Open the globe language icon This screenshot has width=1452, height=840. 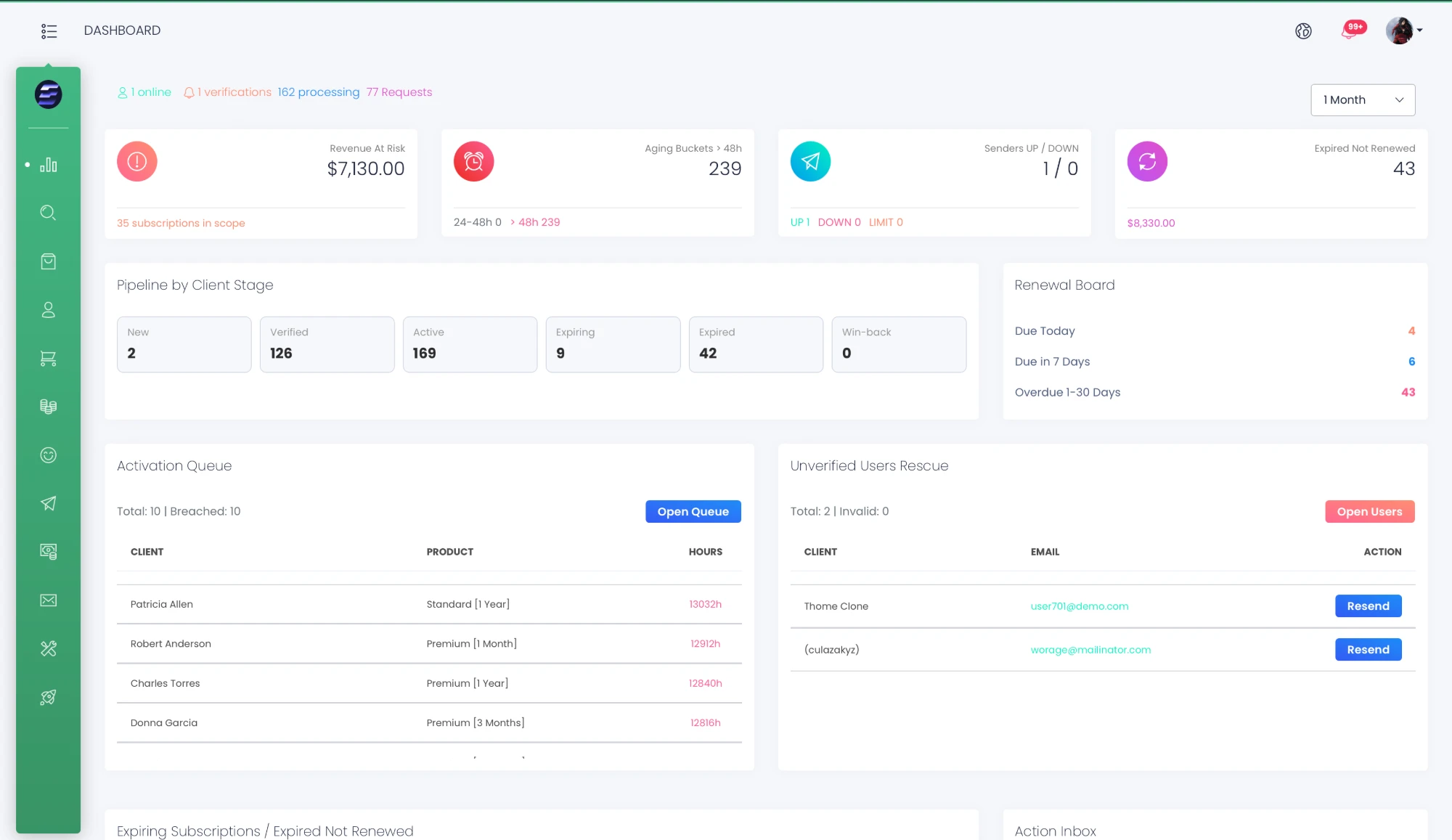[x=1303, y=31]
